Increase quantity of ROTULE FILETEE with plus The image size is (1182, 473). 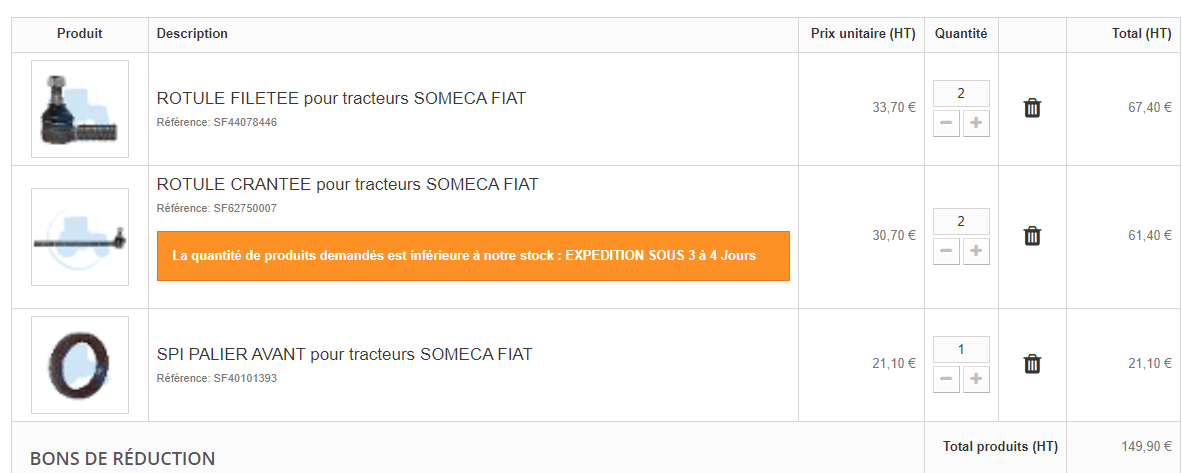click(x=976, y=124)
